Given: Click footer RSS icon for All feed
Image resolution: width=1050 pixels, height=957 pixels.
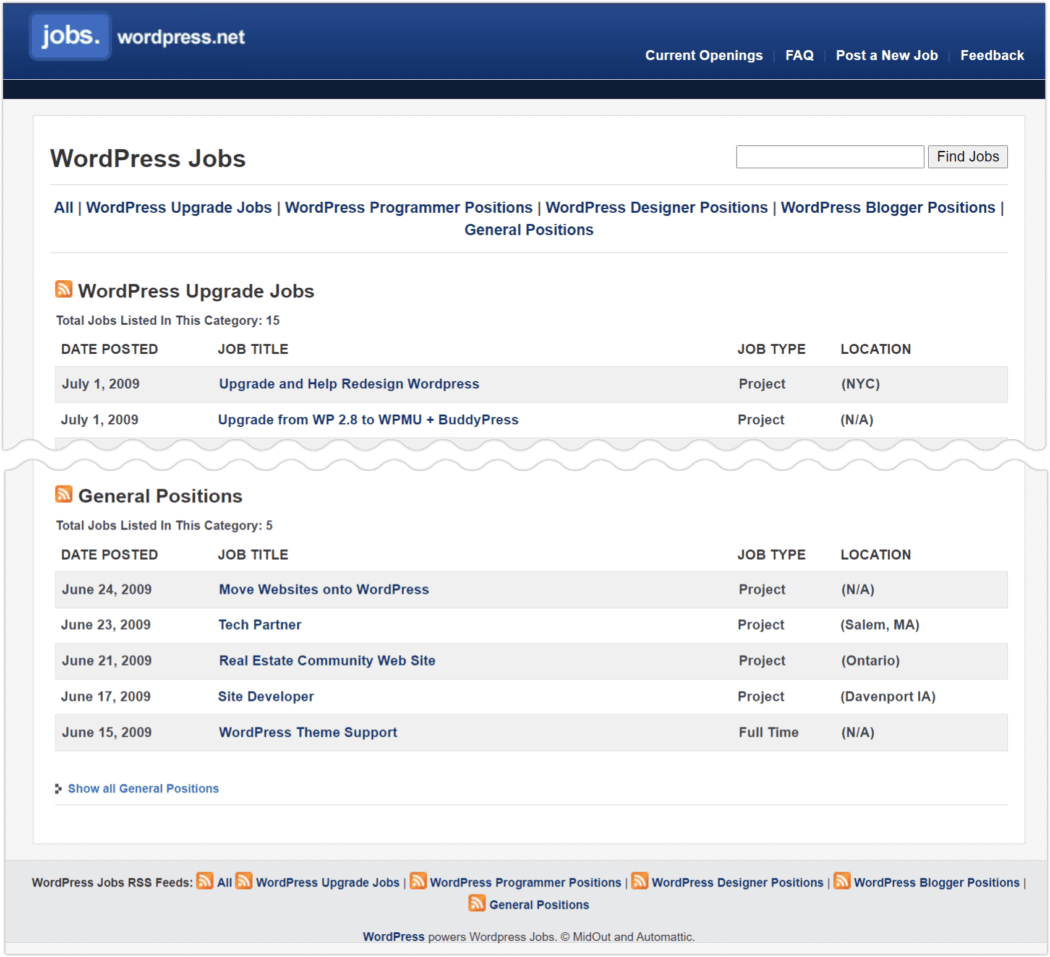Looking at the screenshot, I should (205, 881).
